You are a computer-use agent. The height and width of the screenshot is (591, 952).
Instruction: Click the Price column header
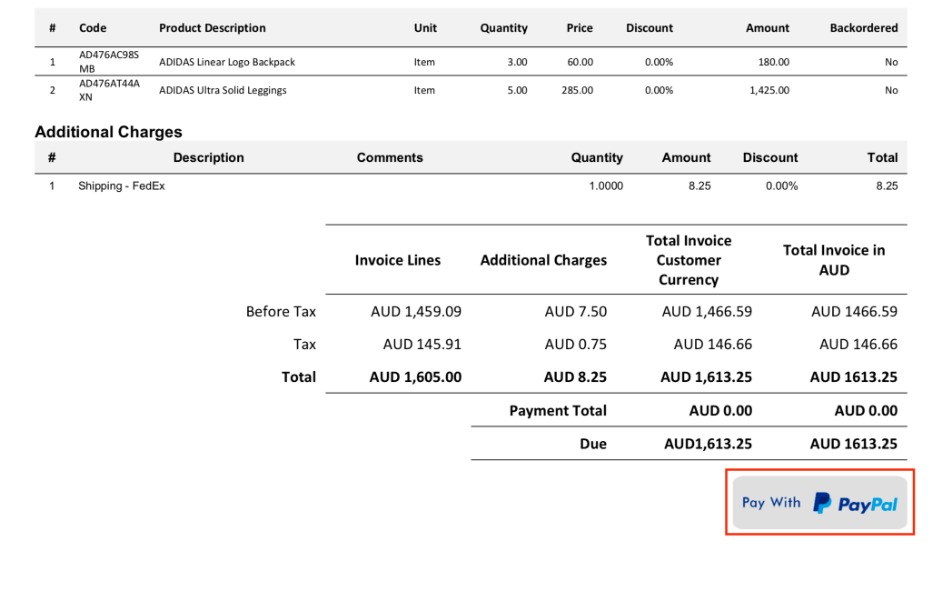click(x=579, y=28)
